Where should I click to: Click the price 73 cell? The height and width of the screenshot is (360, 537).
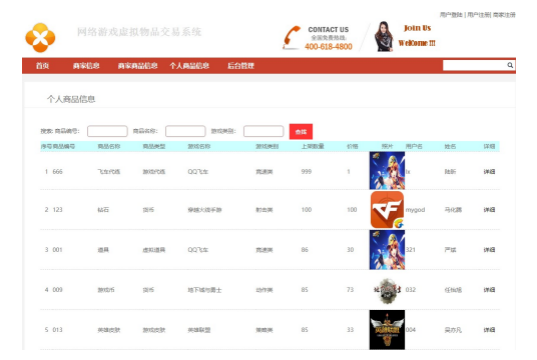350,290
